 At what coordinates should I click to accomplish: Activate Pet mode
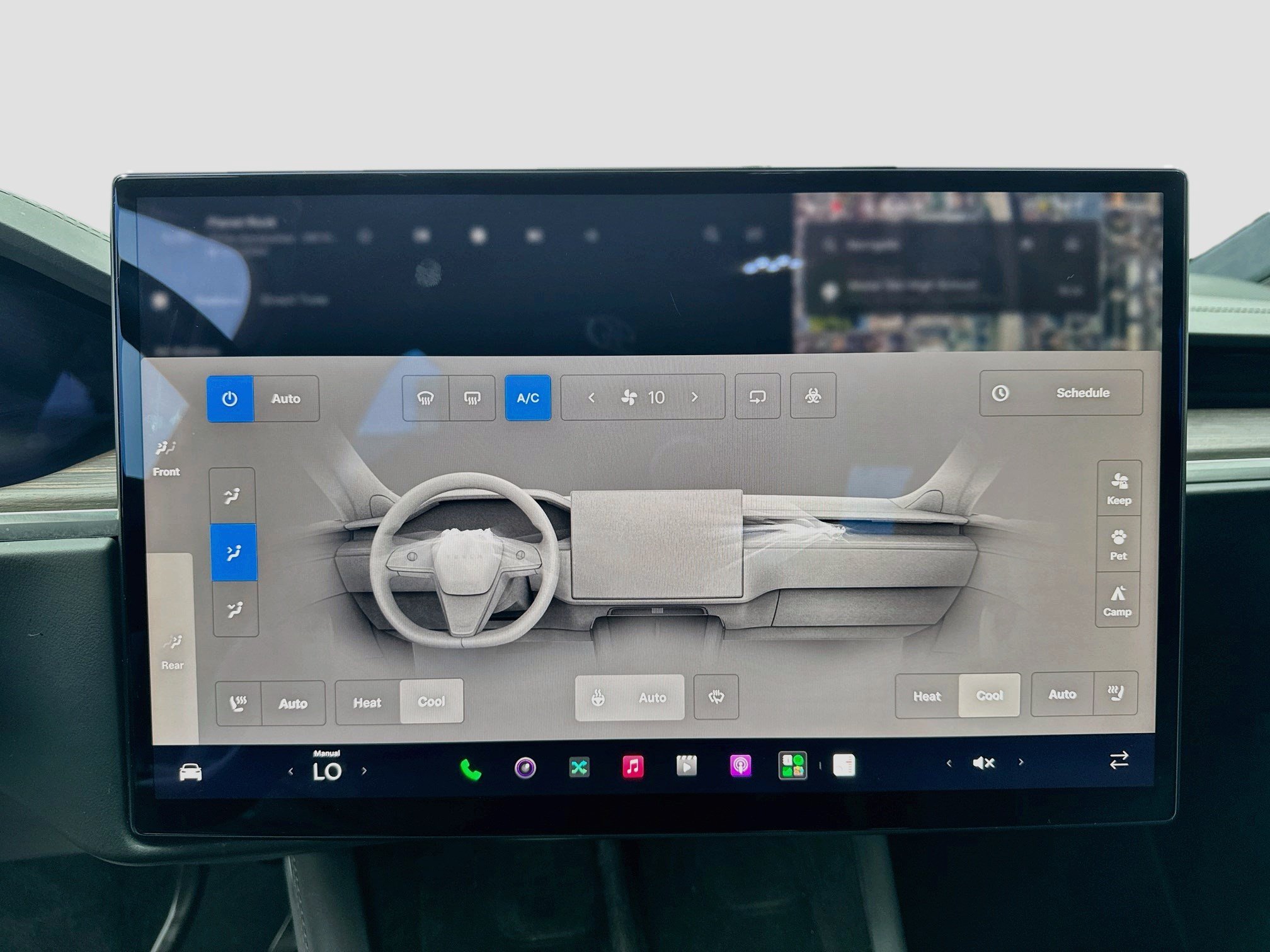(1118, 545)
